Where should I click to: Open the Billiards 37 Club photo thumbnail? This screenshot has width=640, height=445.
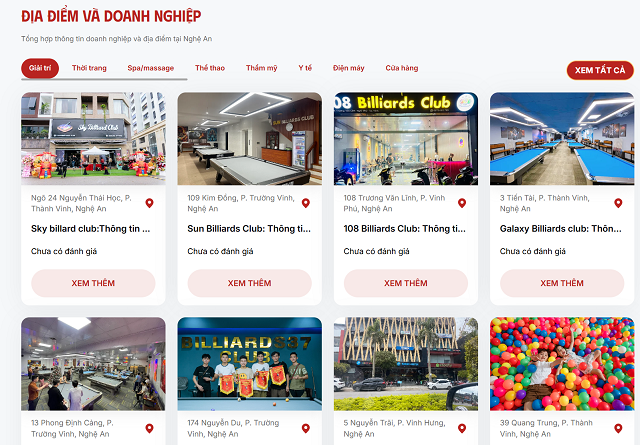(x=249, y=364)
